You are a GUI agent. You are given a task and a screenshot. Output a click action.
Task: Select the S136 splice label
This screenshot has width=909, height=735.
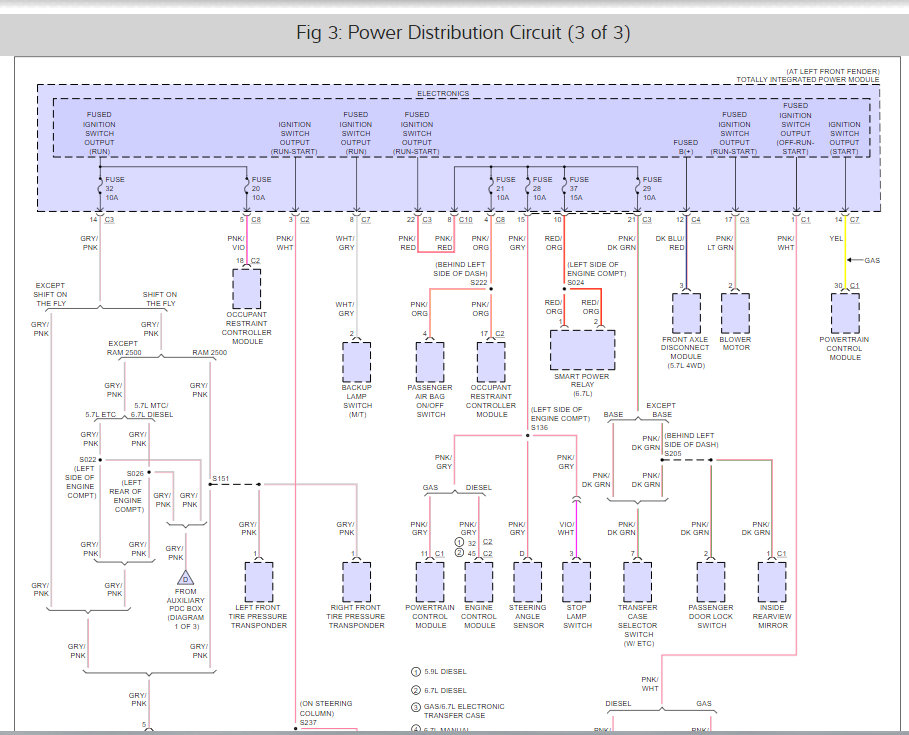click(539, 427)
